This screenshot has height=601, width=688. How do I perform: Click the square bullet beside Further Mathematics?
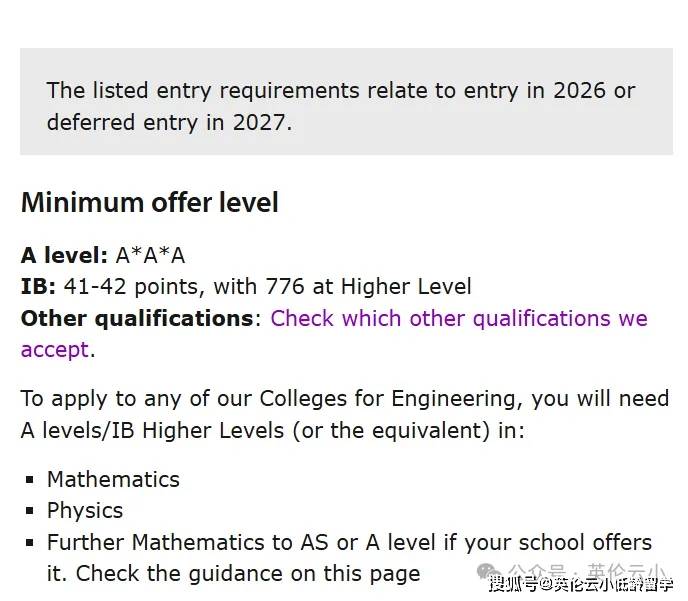click(31, 543)
